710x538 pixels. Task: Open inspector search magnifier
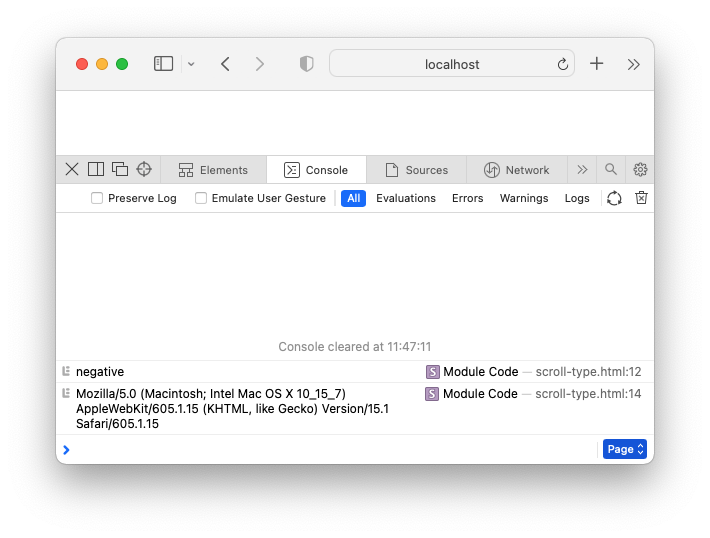coord(611,169)
